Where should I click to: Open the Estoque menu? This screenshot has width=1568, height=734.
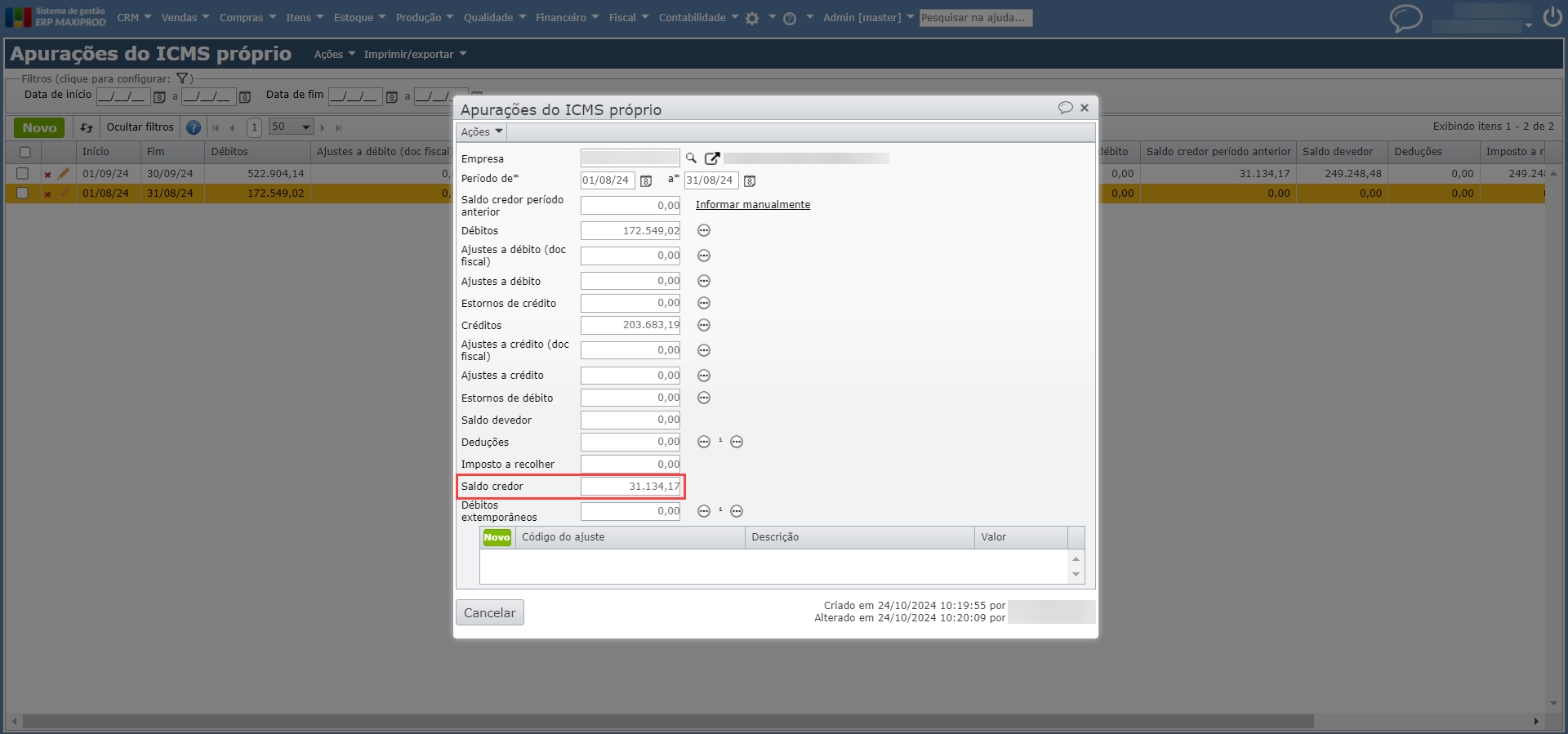pyautogui.click(x=359, y=17)
